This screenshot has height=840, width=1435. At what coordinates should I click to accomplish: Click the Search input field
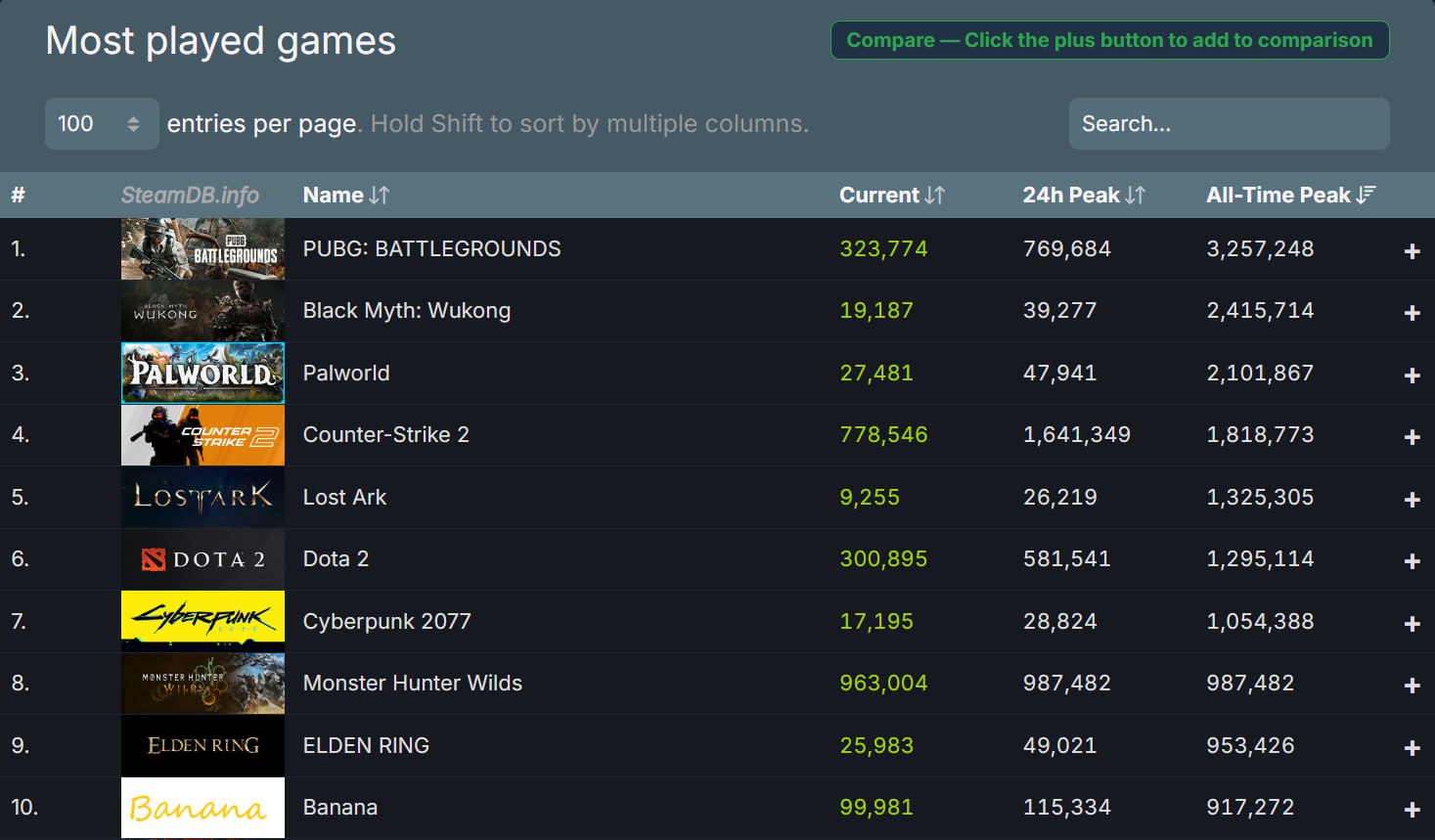click(x=1229, y=124)
